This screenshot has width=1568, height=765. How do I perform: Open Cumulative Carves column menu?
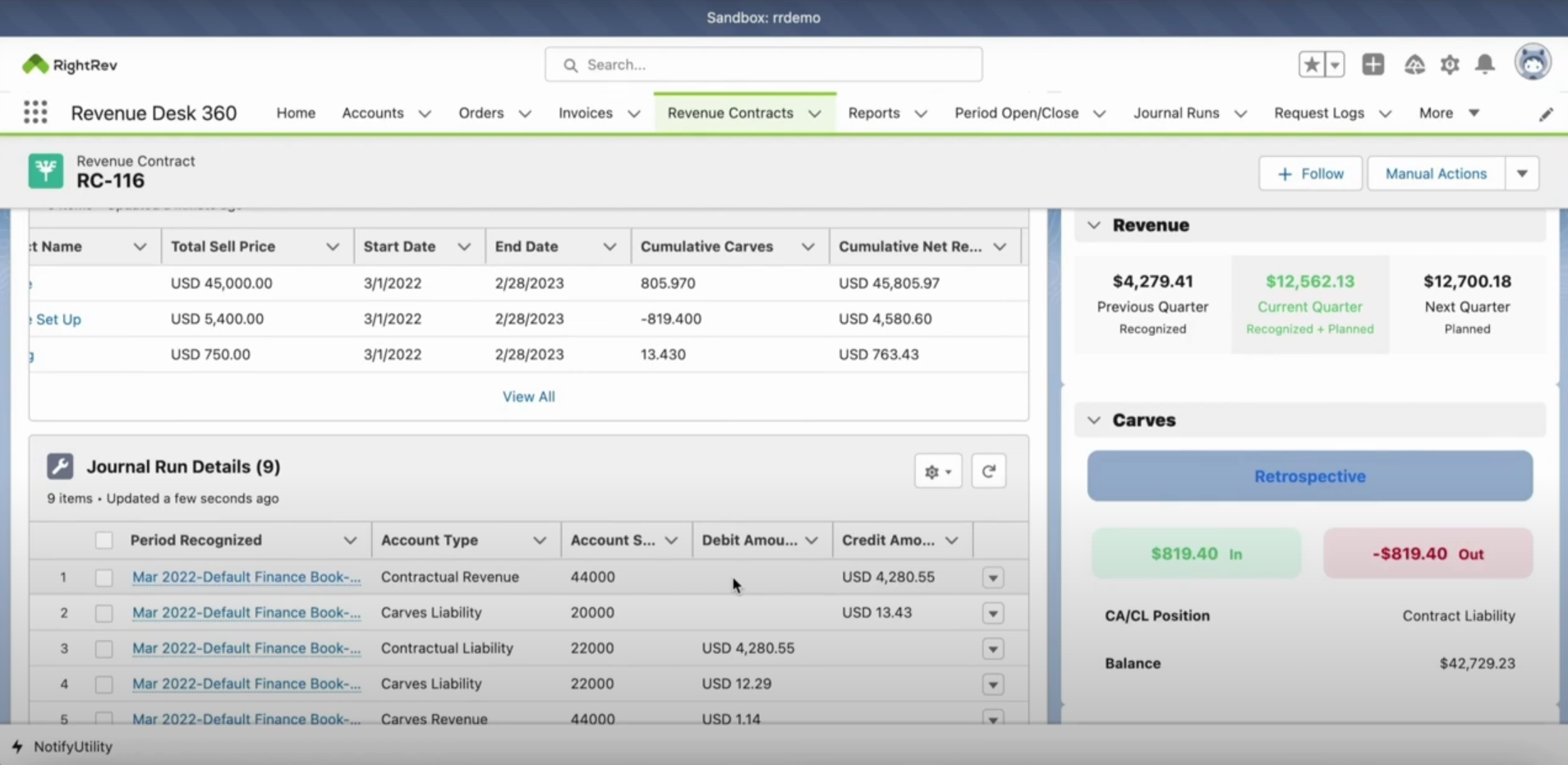click(x=808, y=247)
